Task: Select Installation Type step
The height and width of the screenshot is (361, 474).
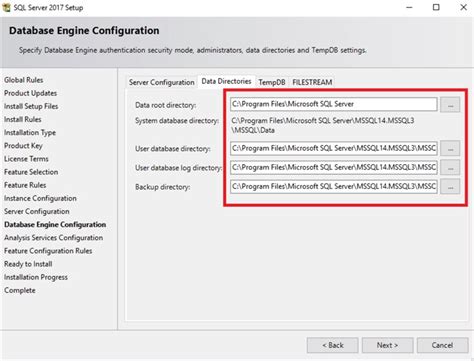Action: [x=30, y=133]
